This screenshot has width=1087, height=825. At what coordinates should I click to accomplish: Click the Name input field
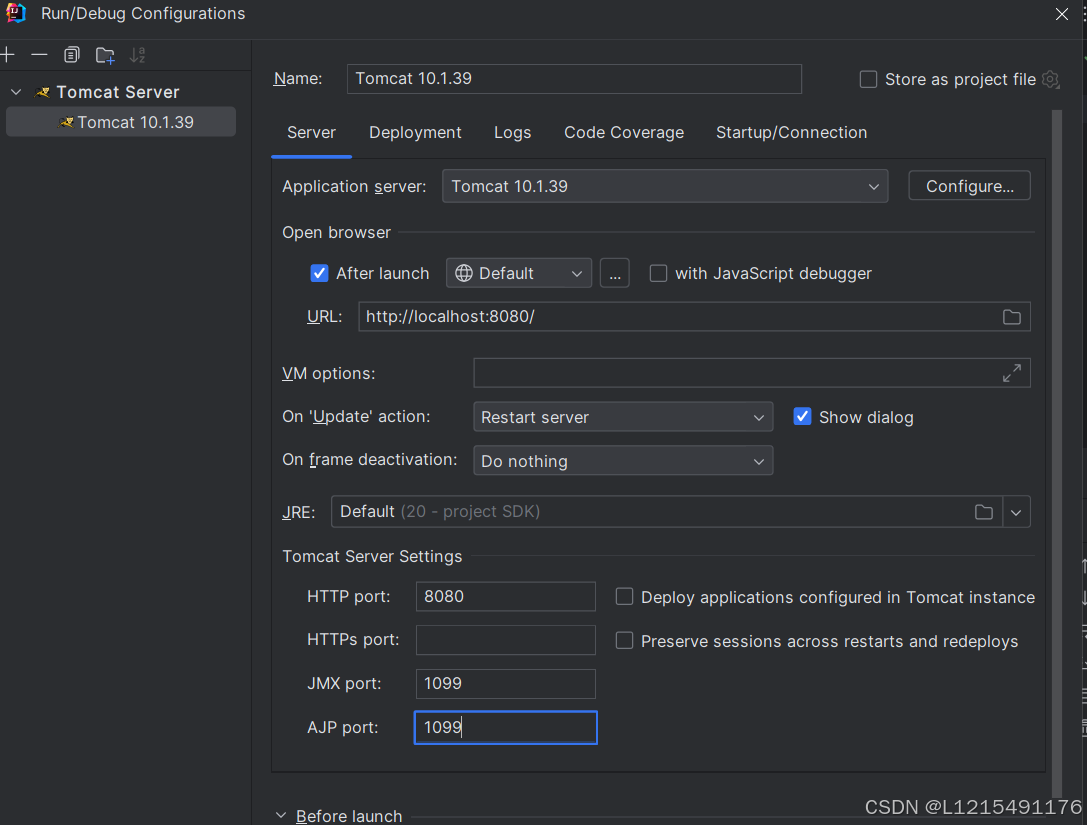574,79
